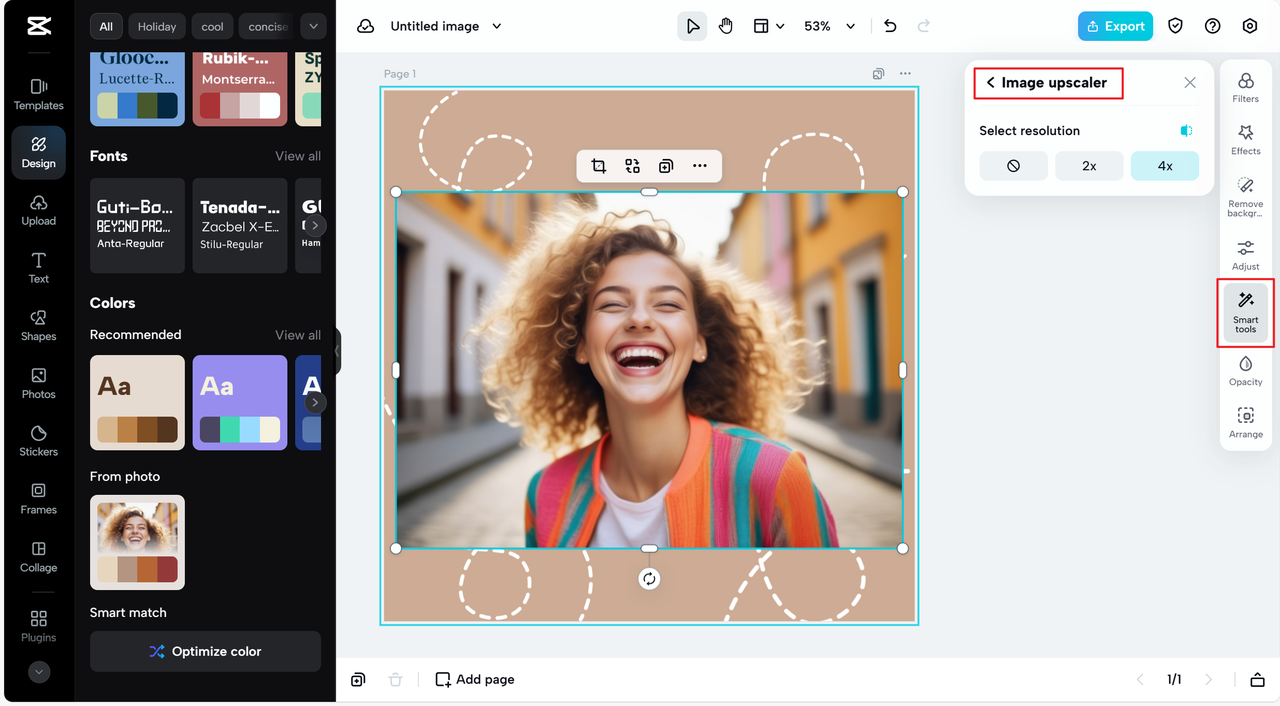Click Crop in the floating image toolbar
The image size is (1280, 706).
pyautogui.click(x=598, y=166)
